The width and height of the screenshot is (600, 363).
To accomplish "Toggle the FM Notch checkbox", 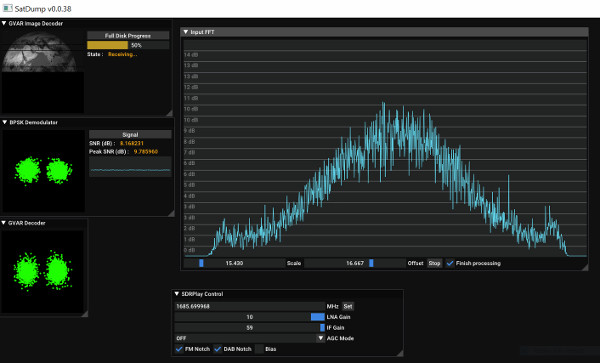I will [x=179, y=349].
